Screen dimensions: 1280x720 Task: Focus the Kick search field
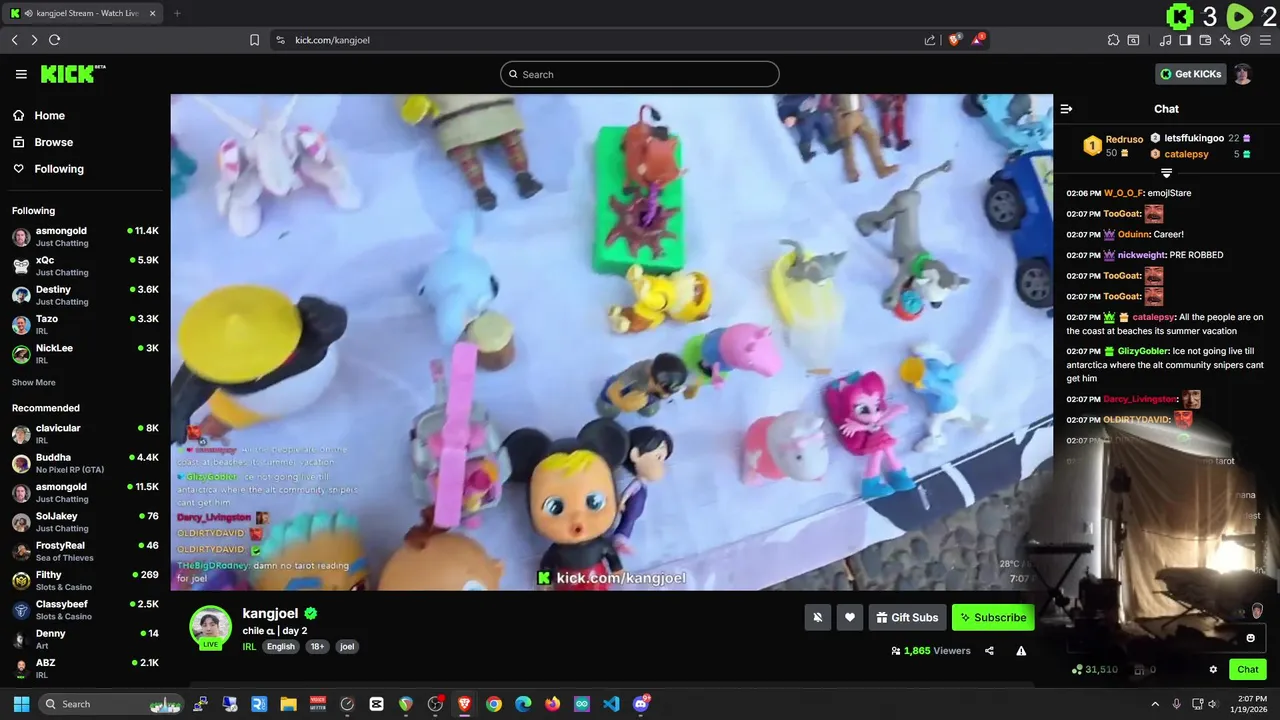[x=640, y=74]
